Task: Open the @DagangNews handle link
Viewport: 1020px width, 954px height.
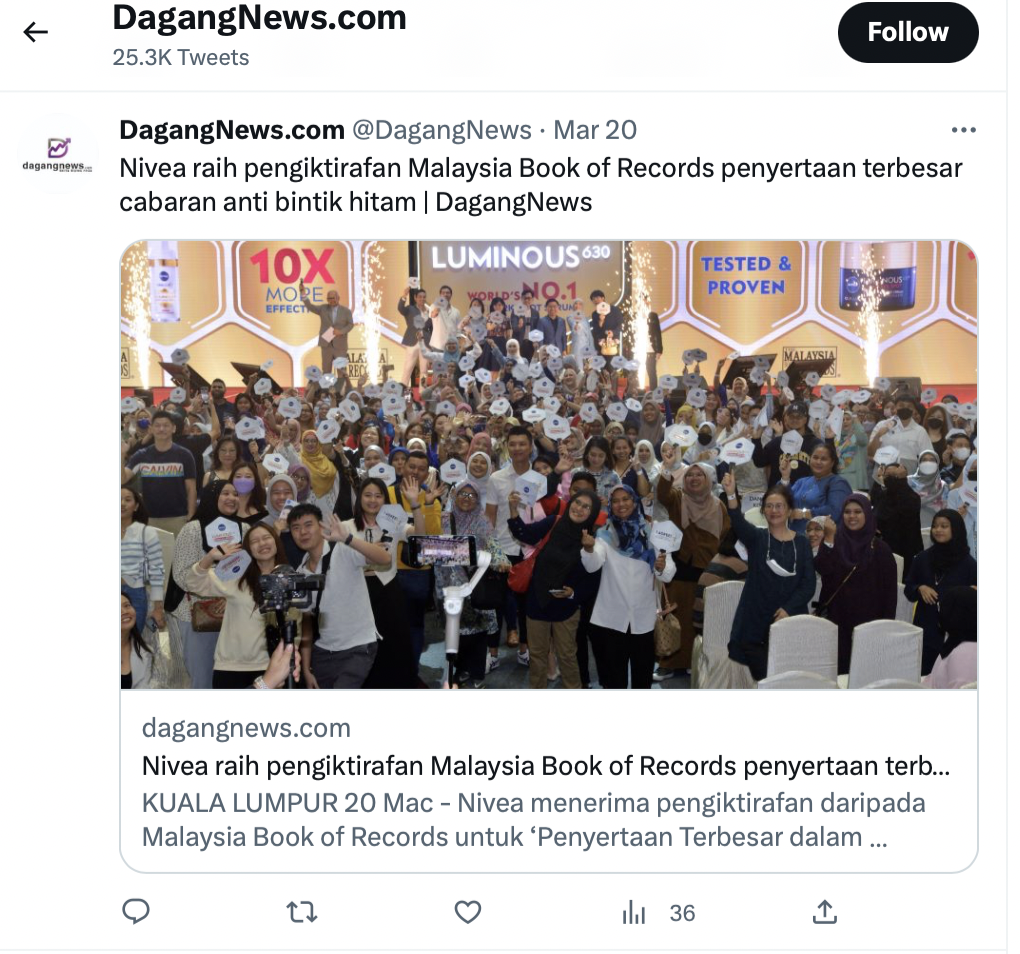Action: pyautogui.click(x=442, y=130)
